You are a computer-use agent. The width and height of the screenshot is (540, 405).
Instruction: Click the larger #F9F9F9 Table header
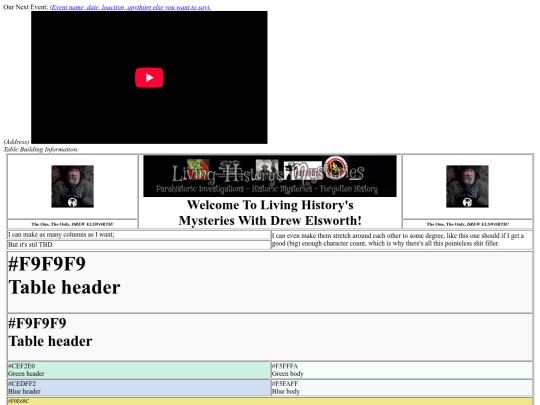click(270, 282)
